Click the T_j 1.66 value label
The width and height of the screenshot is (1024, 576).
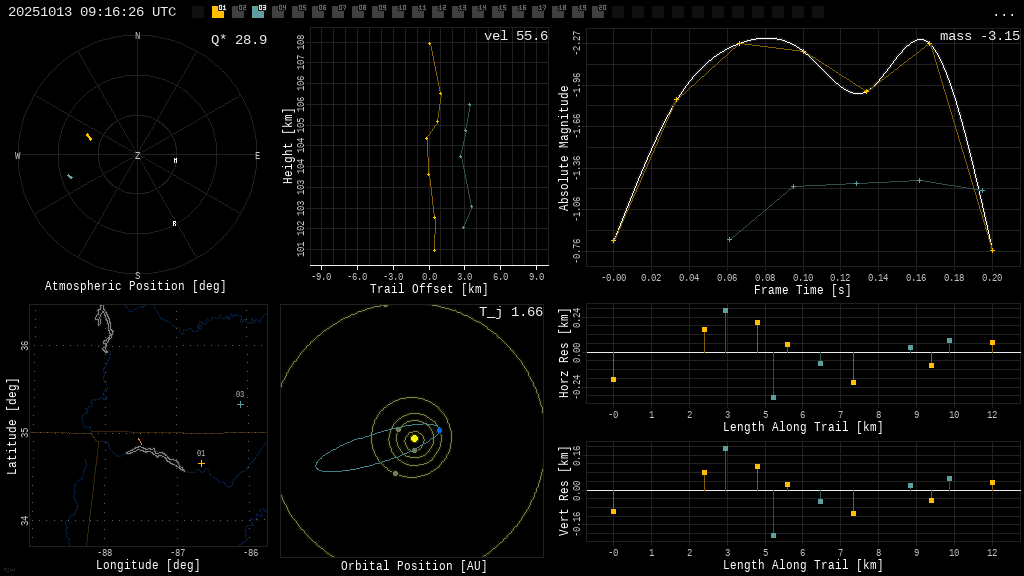(x=510, y=312)
